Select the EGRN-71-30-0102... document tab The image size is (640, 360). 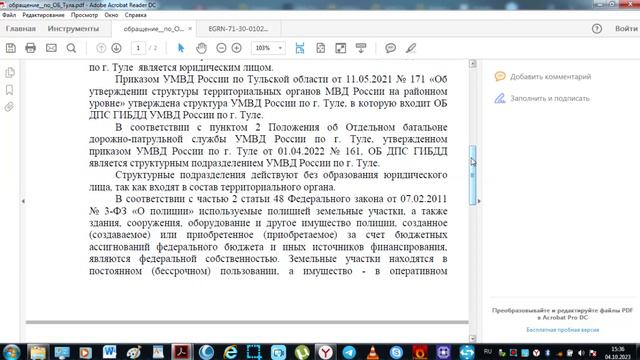(x=238, y=29)
